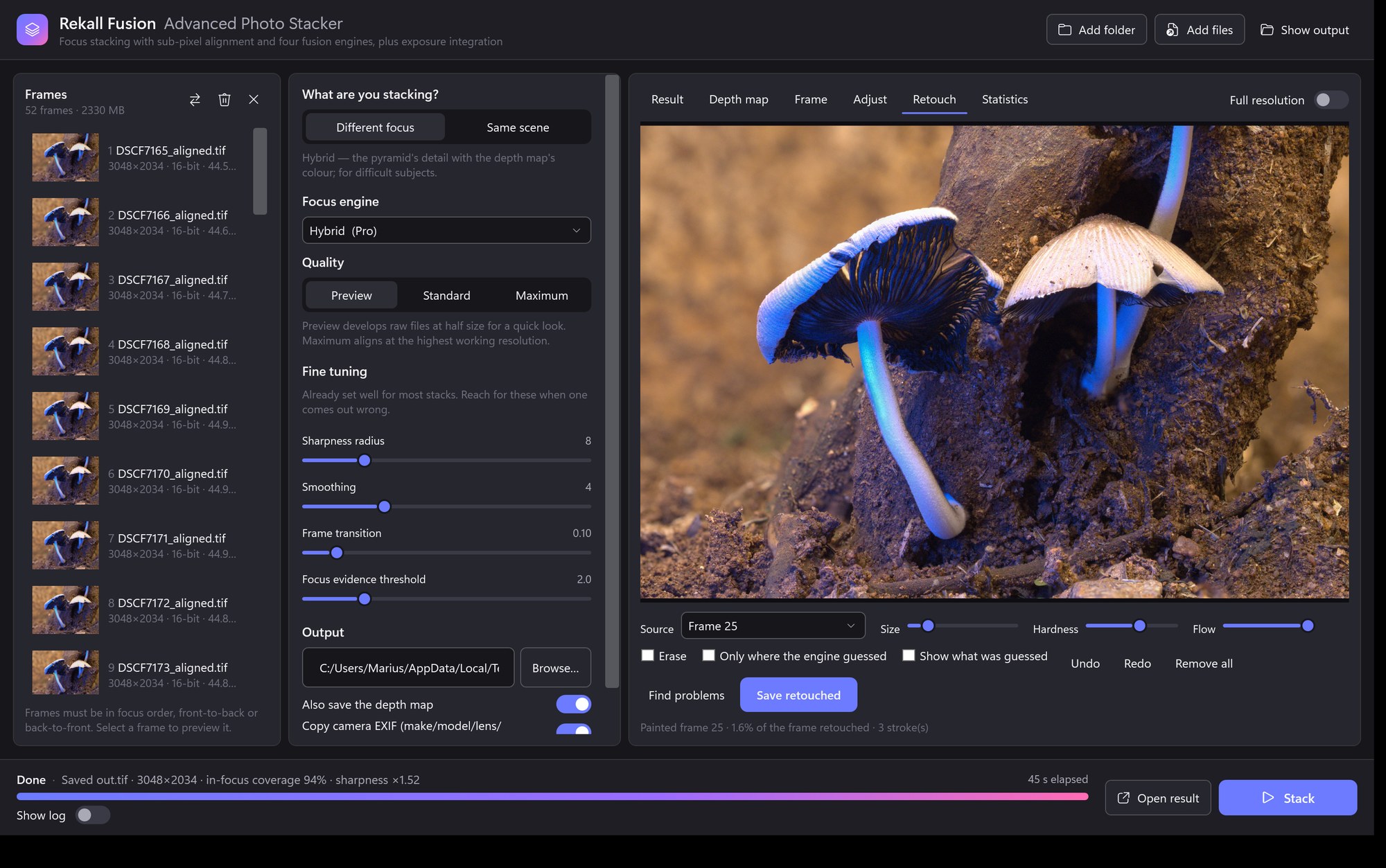
Task: Select Standard quality
Action: [x=446, y=296]
